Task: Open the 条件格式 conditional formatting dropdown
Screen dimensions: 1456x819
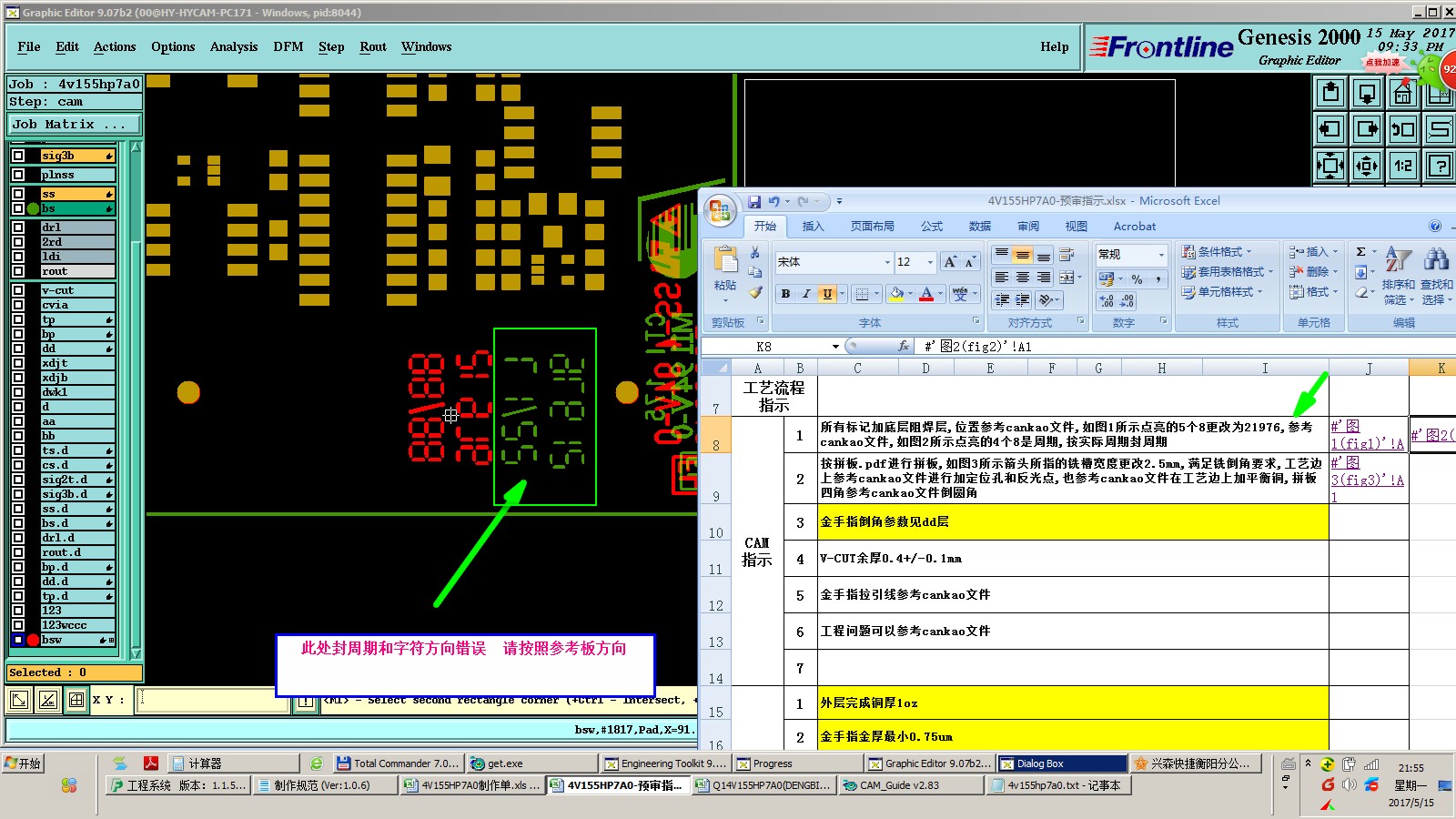Action: (1216, 252)
